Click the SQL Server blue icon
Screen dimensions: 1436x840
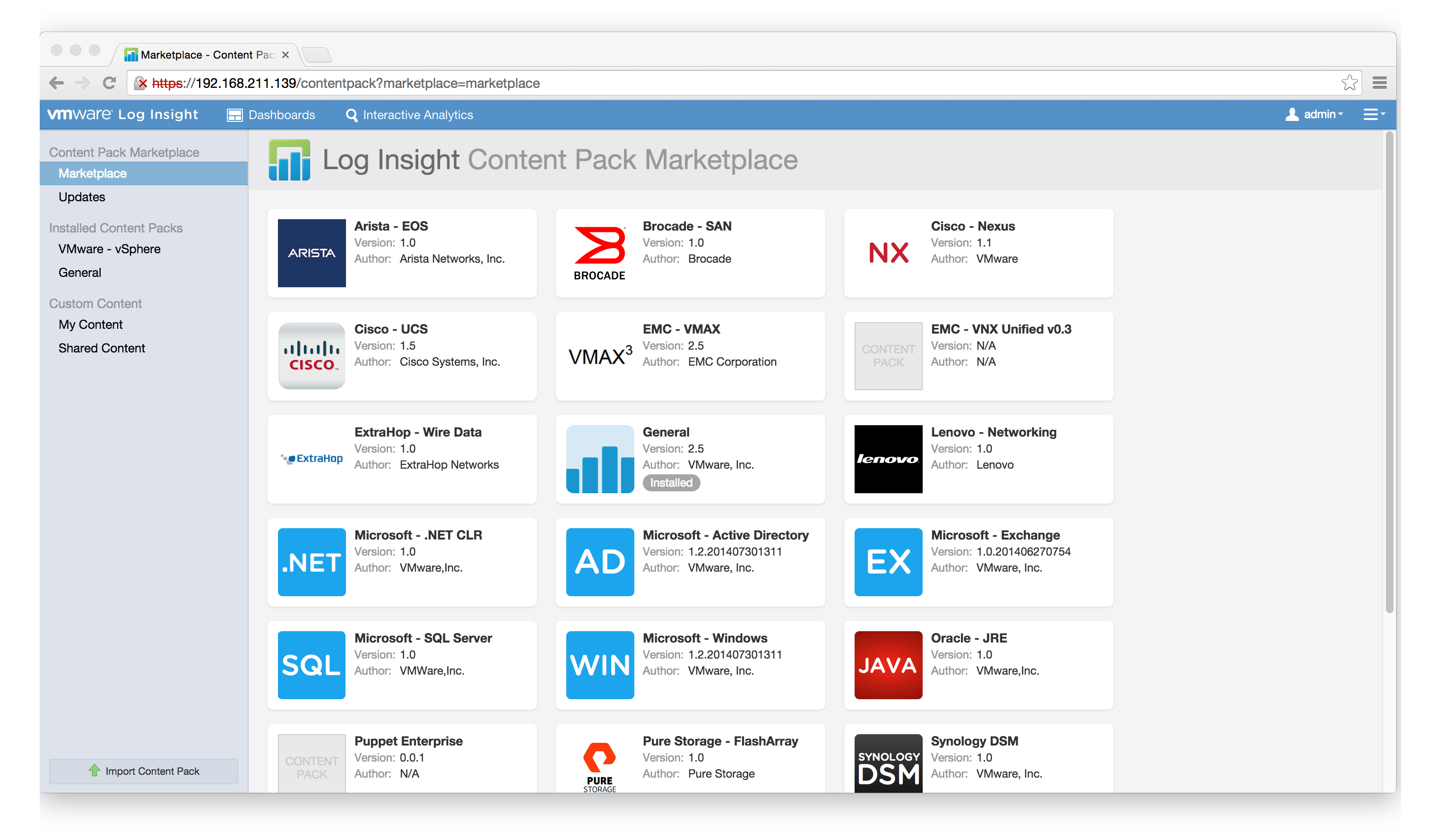[x=311, y=665]
